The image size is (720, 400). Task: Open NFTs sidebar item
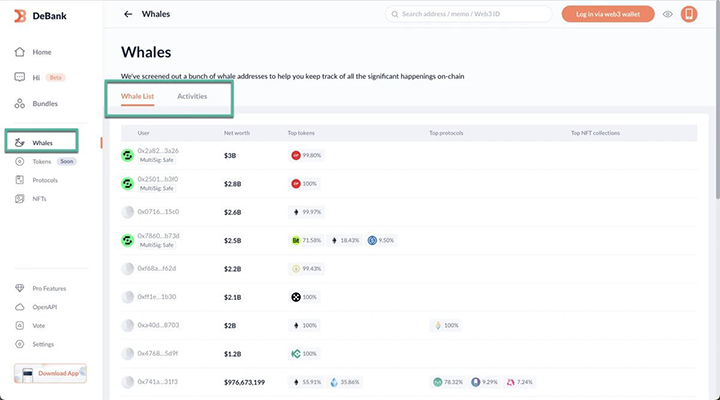[x=39, y=198]
